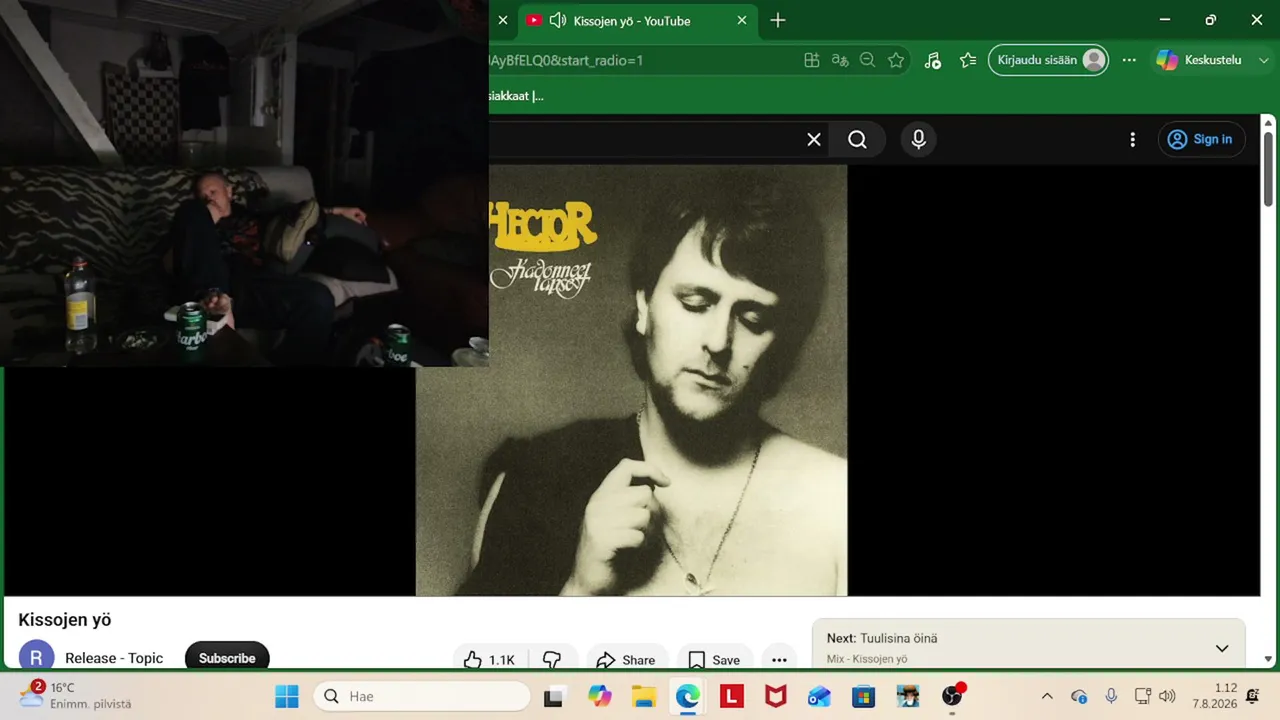Open more actions menu beside Save

pyautogui.click(x=779, y=659)
